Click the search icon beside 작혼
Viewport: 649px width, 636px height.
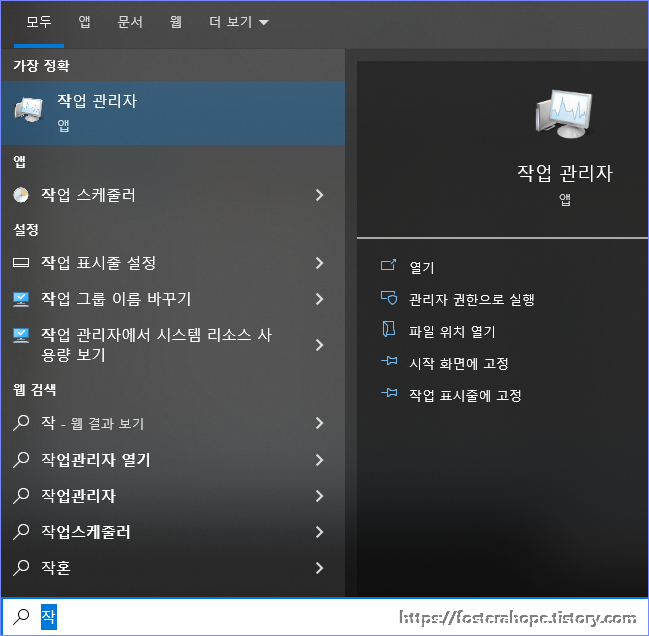pyautogui.click(x=21, y=568)
